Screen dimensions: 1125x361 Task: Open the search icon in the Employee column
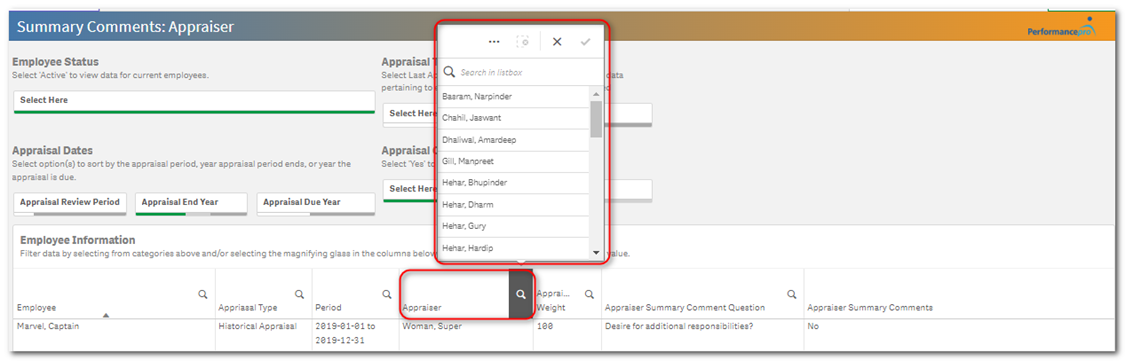[202, 294]
